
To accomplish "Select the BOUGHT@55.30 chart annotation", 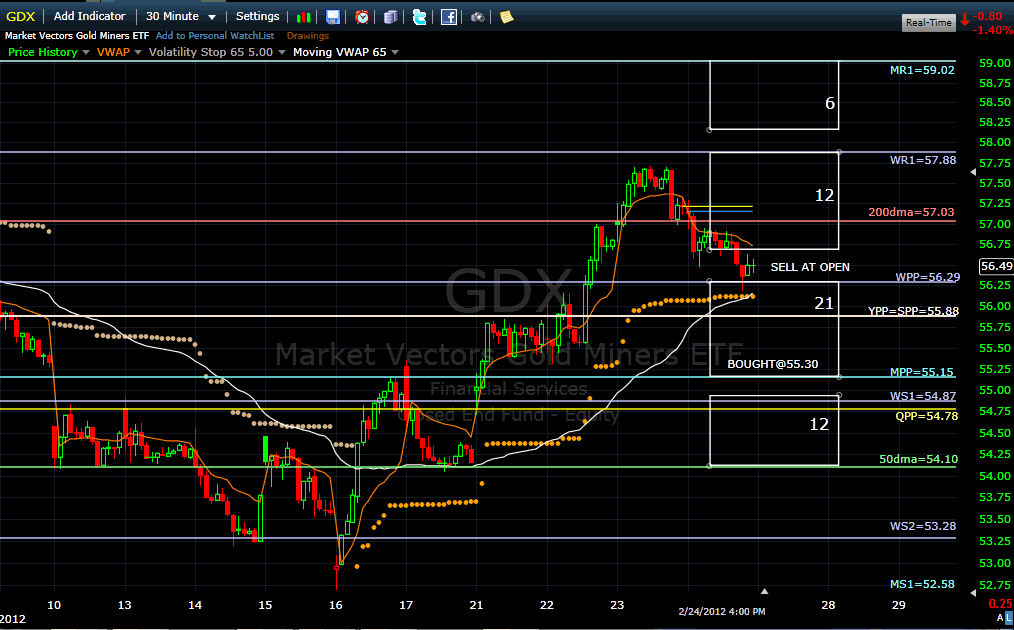I will coord(773,364).
